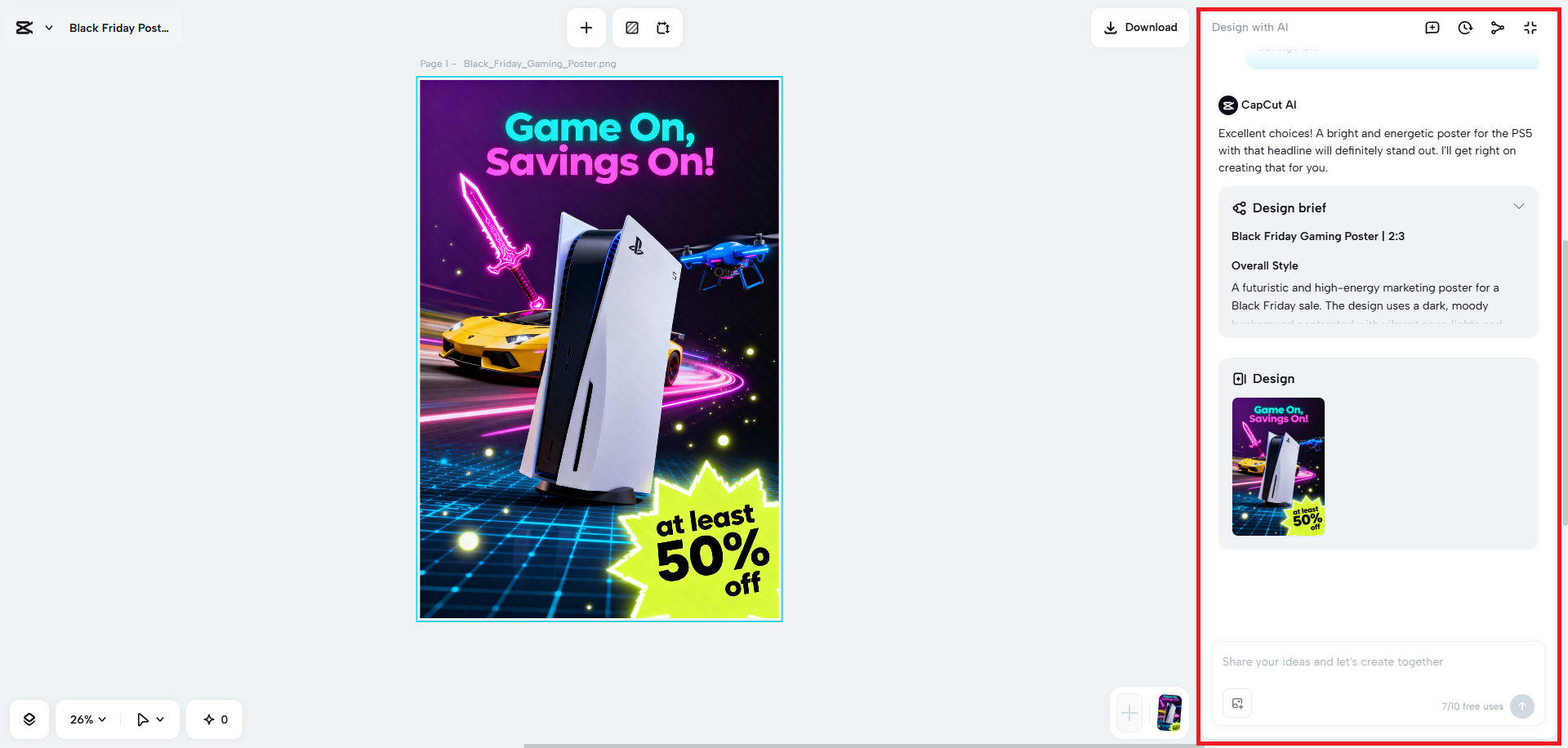Start a new AI chat
Screen dimensions: 1568x748
click(1432, 28)
